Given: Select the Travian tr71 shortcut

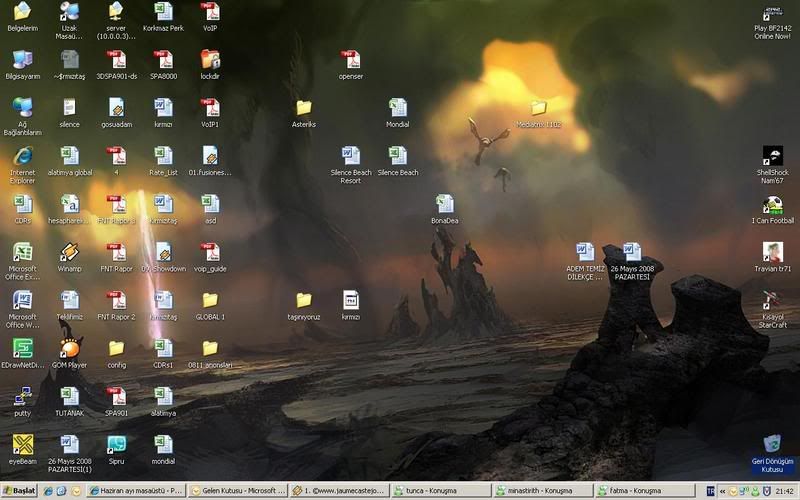Looking at the screenshot, I should coord(772,252).
